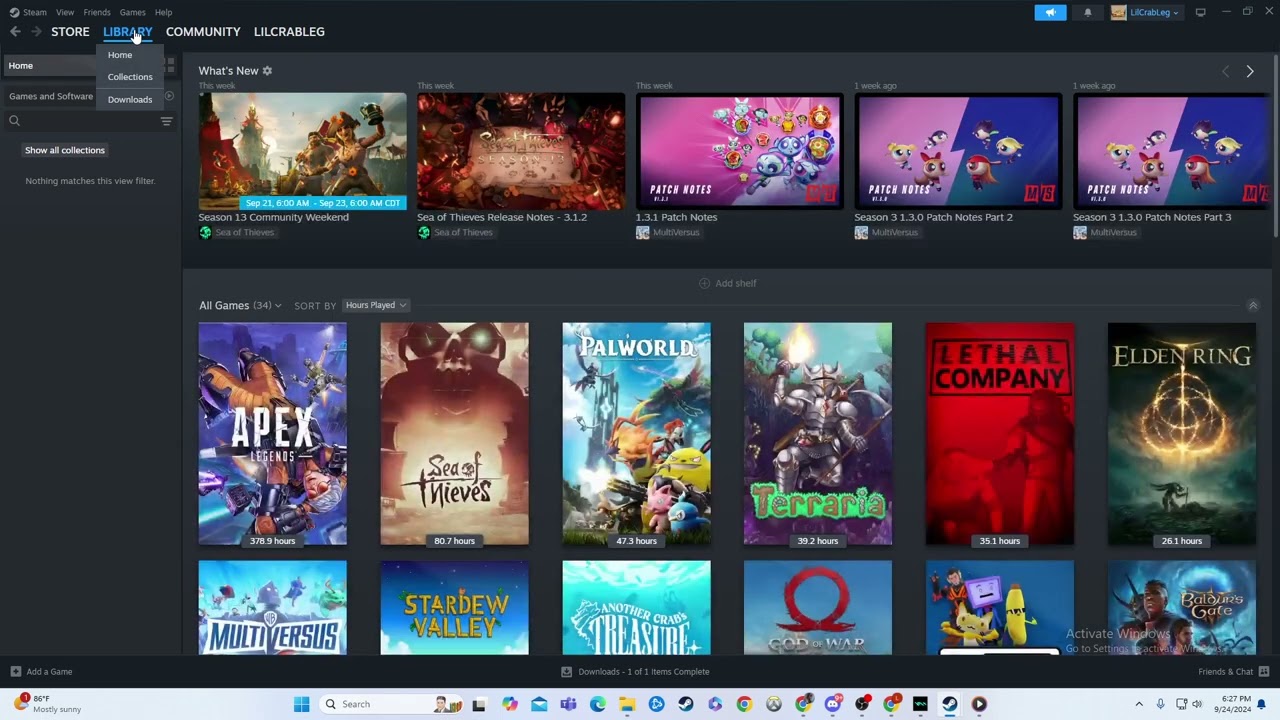Switch to the COMMUNITY tab
This screenshot has width=1280, height=720.
pos(203,32)
